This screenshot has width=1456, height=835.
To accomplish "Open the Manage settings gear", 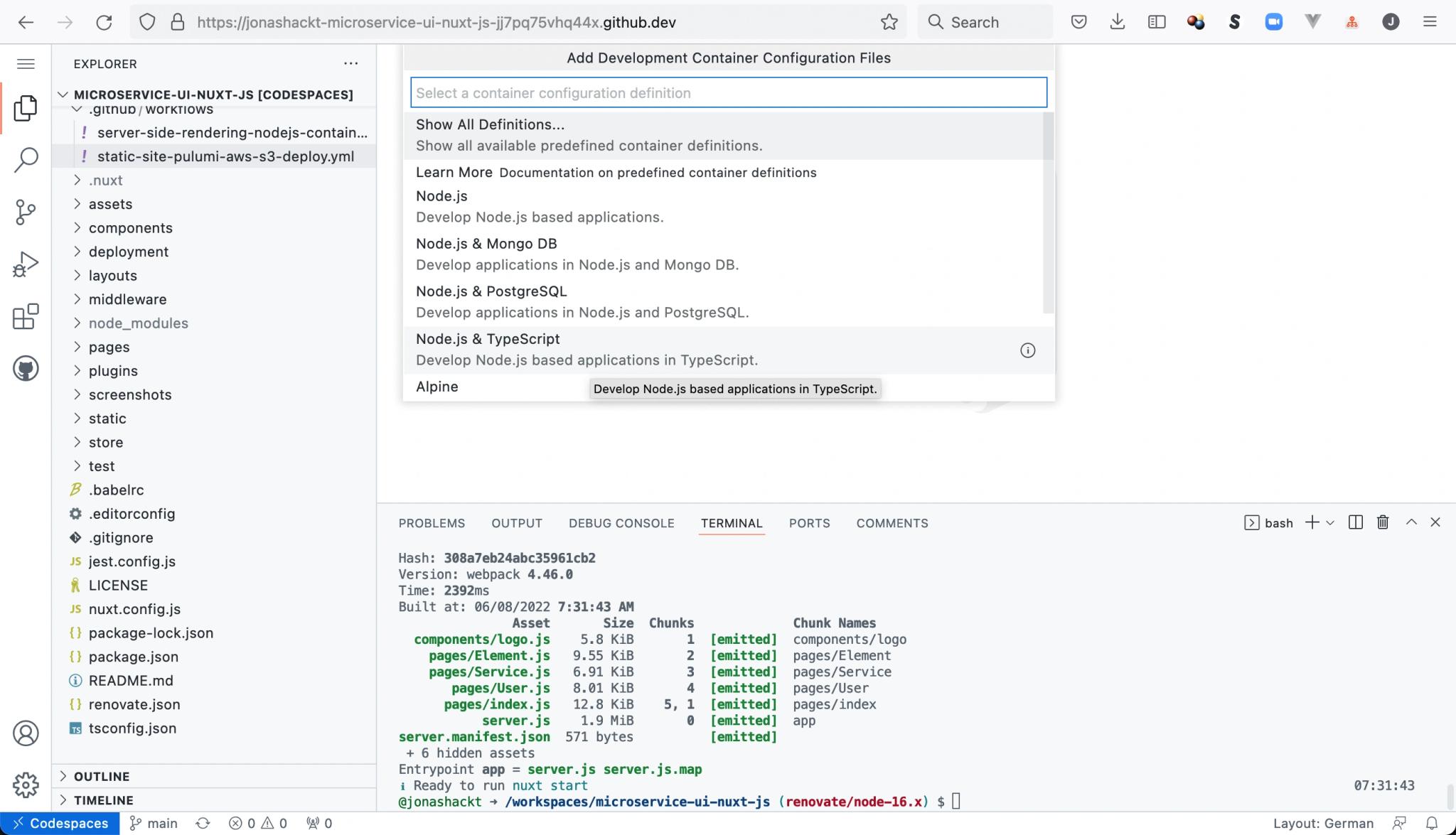I will [26, 785].
